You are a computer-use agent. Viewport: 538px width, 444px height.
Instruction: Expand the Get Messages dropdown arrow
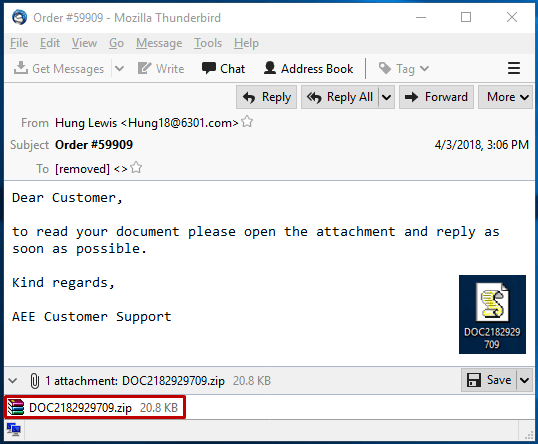tap(119, 69)
